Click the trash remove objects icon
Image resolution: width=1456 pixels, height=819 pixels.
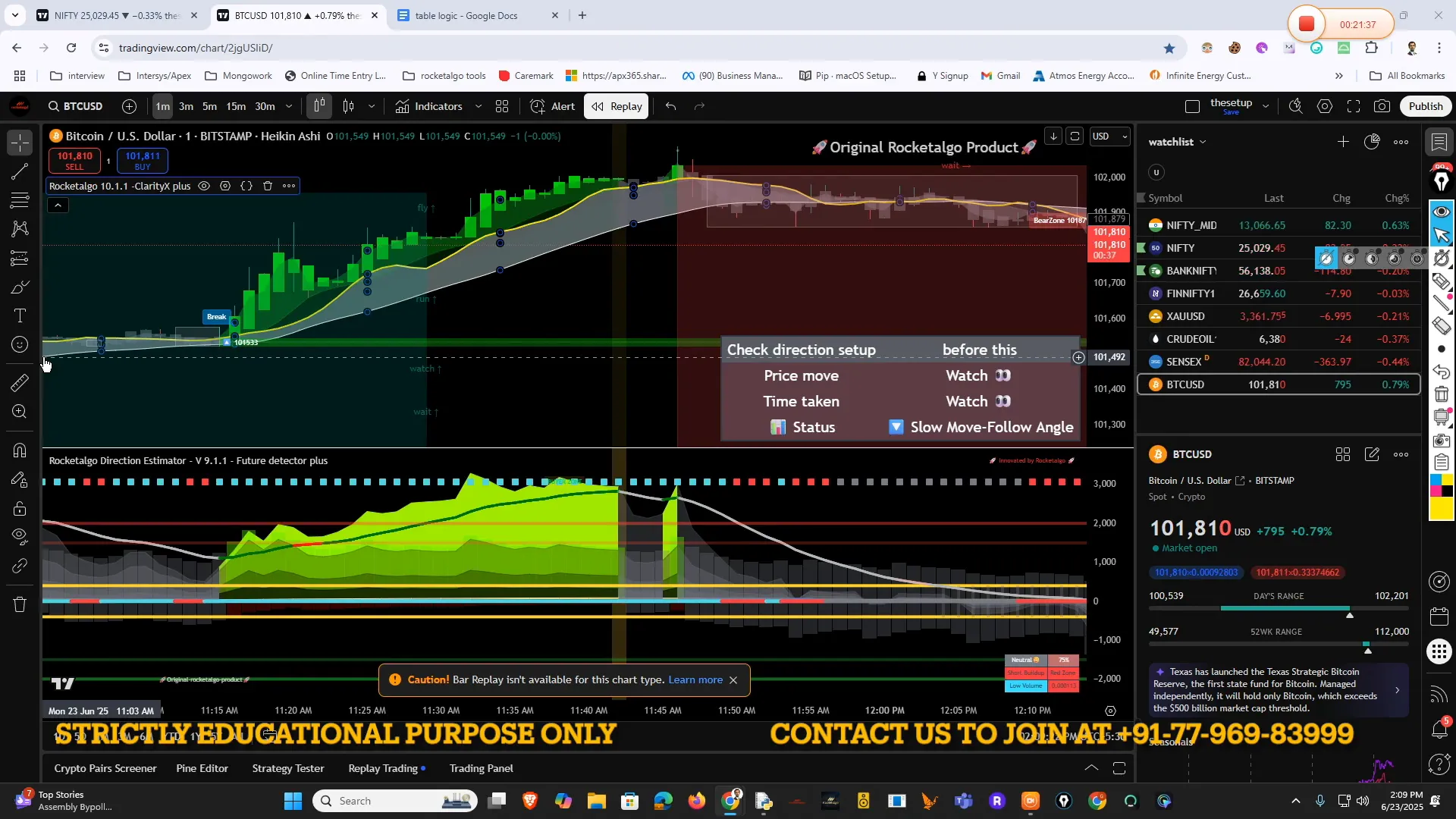20,604
